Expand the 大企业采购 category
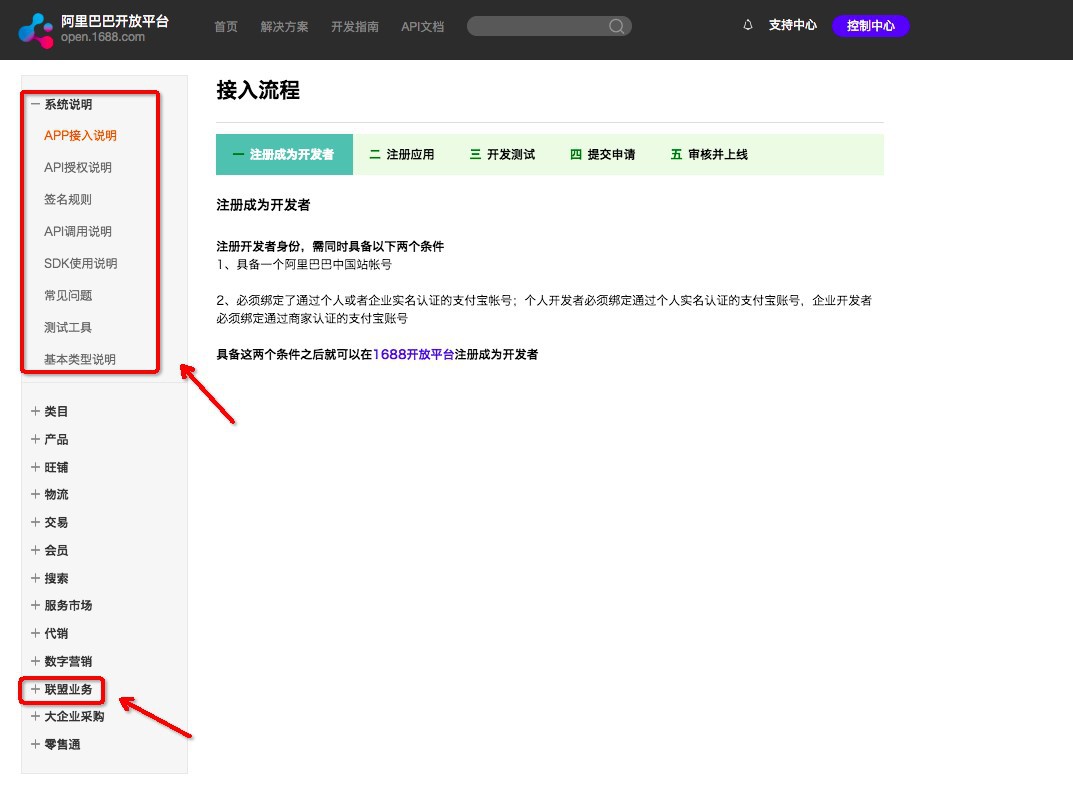The width and height of the screenshot is (1073, 792). coord(68,716)
